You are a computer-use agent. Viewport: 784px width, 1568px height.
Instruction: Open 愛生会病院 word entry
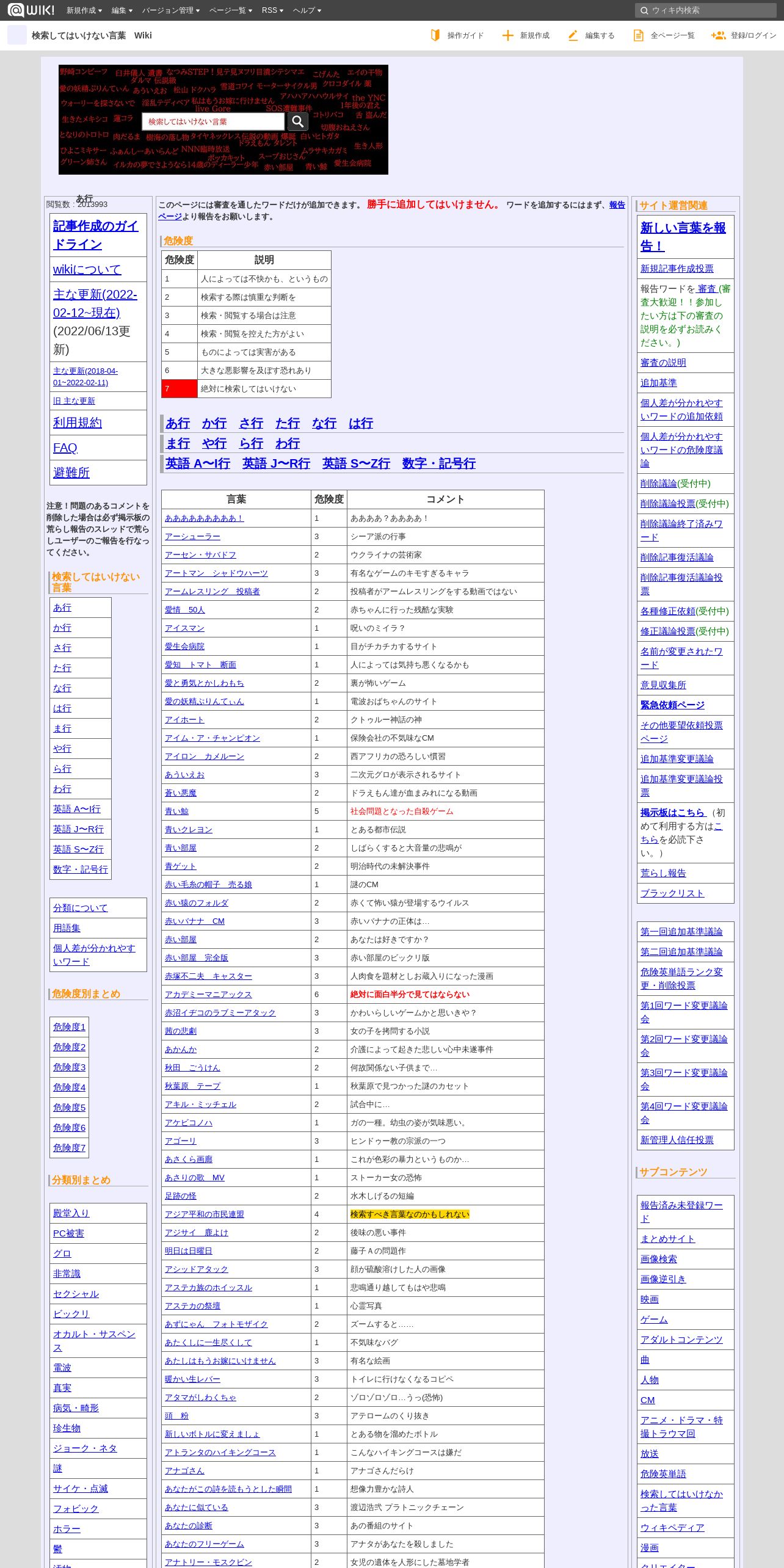coord(184,646)
